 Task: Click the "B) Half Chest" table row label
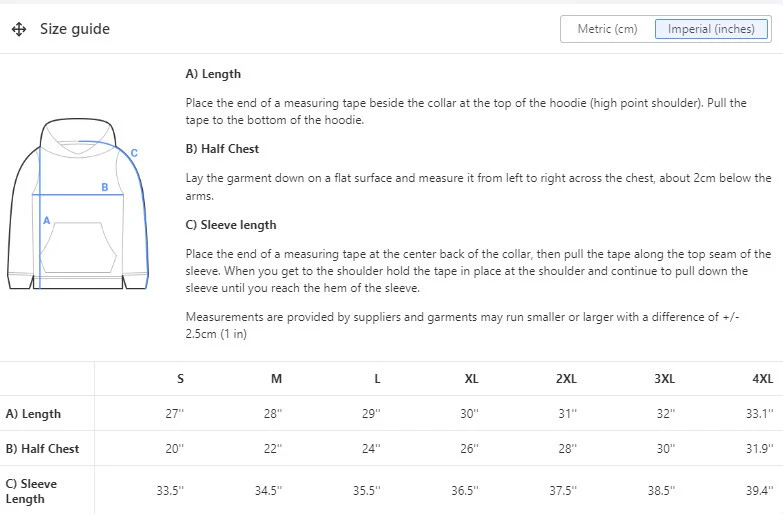click(42, 449)
